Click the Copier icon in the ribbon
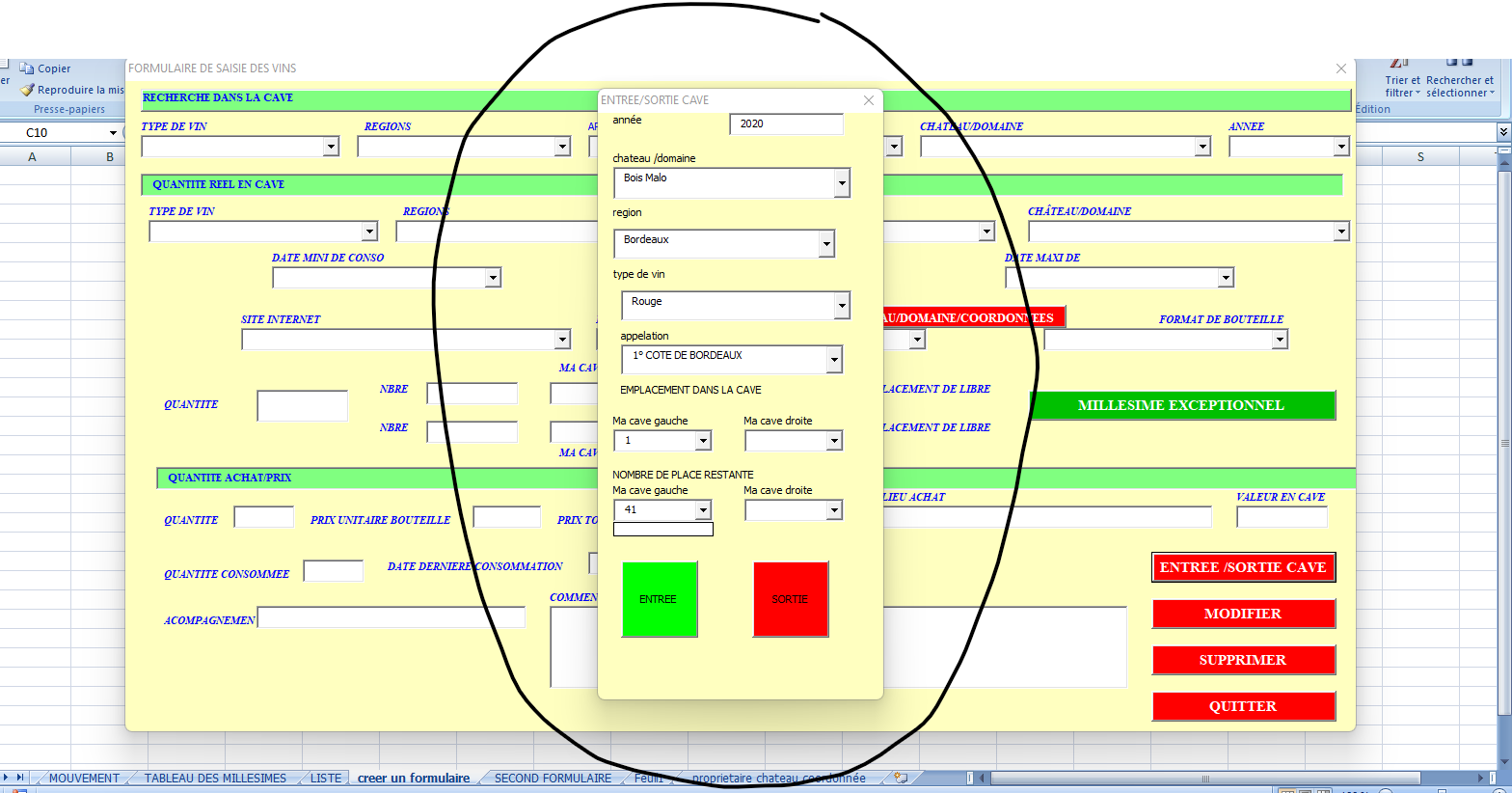The height and width of the screenshot is (793, 1512). click(x=28, y=68)
